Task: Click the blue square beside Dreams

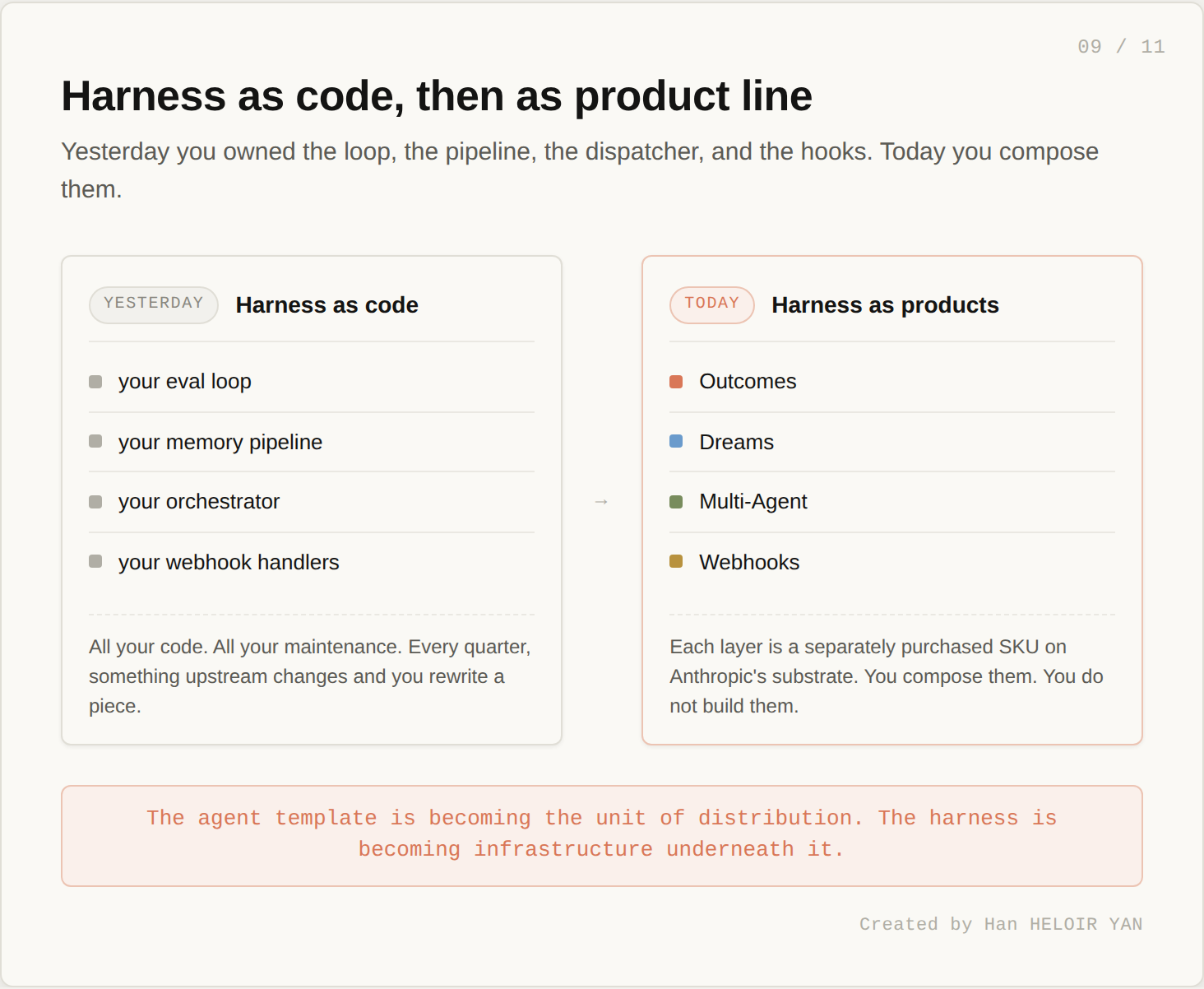Action: pos(676,441)
